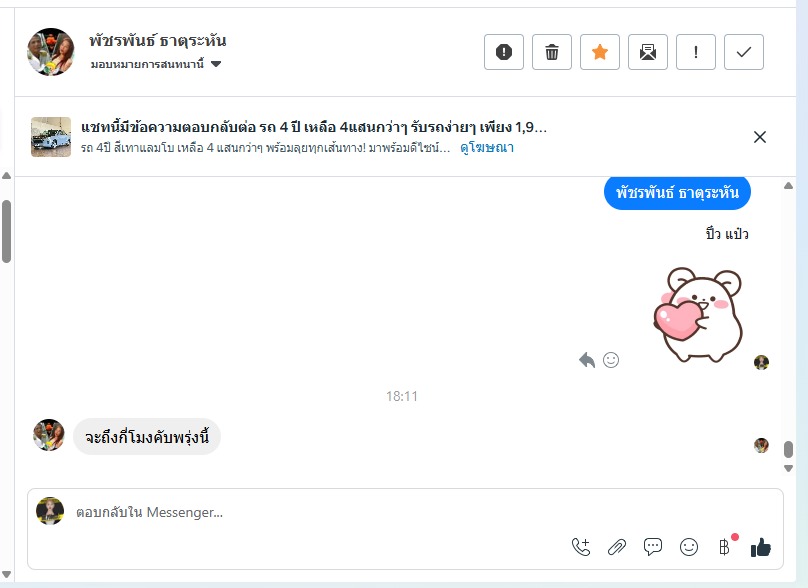
Task: Mark conversation done with checkmark button
Action: pos(744,52)
